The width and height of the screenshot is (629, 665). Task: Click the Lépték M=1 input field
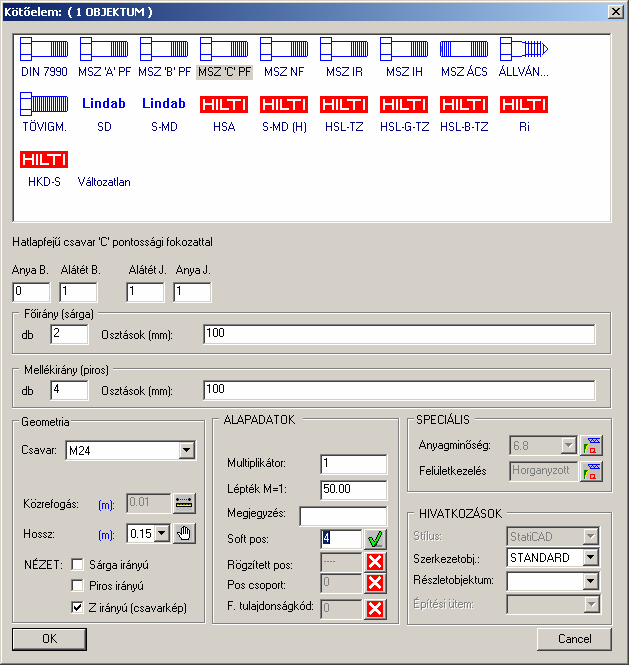[x=354, y=490]
